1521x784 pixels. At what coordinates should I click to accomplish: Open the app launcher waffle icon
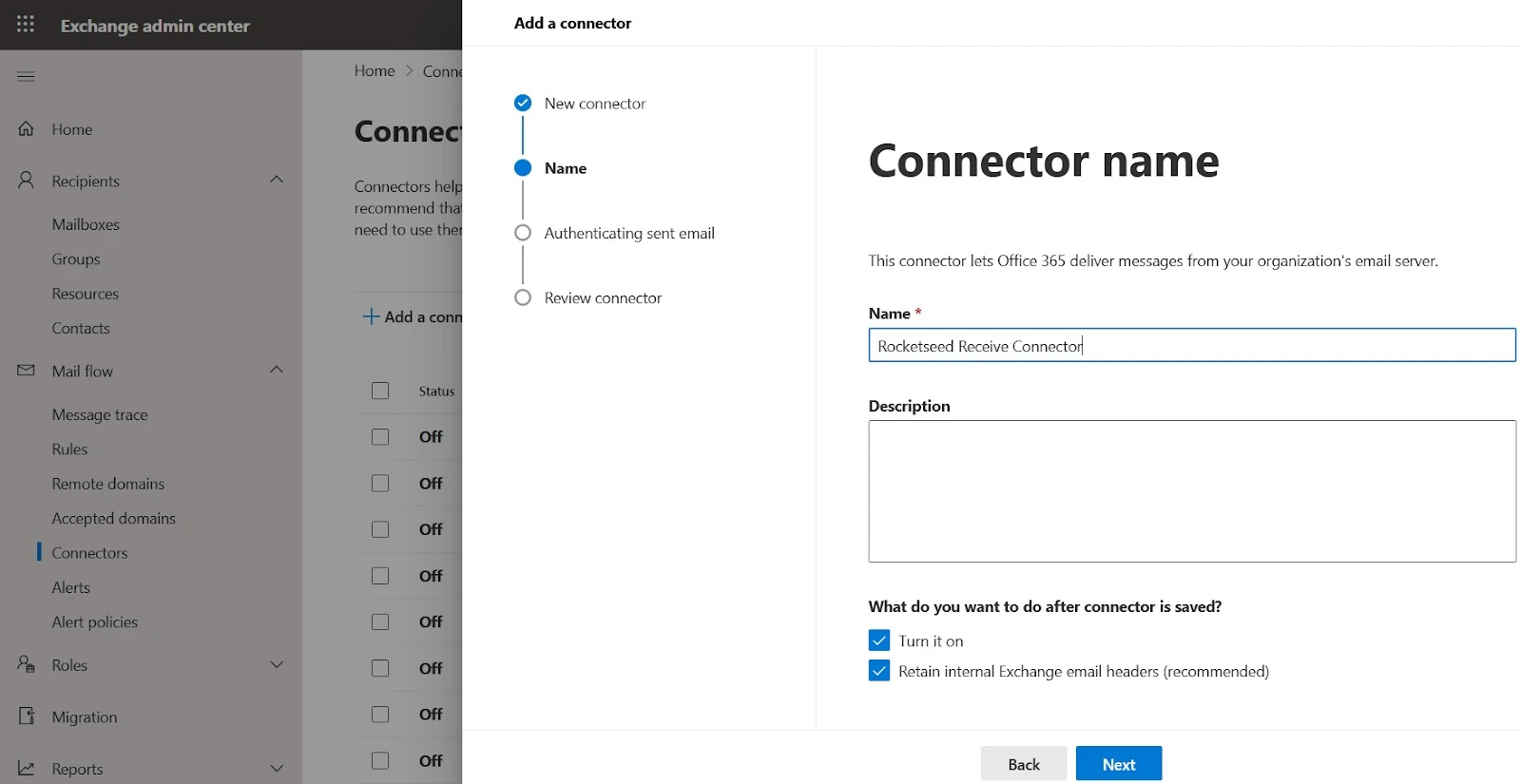(26, 25)
